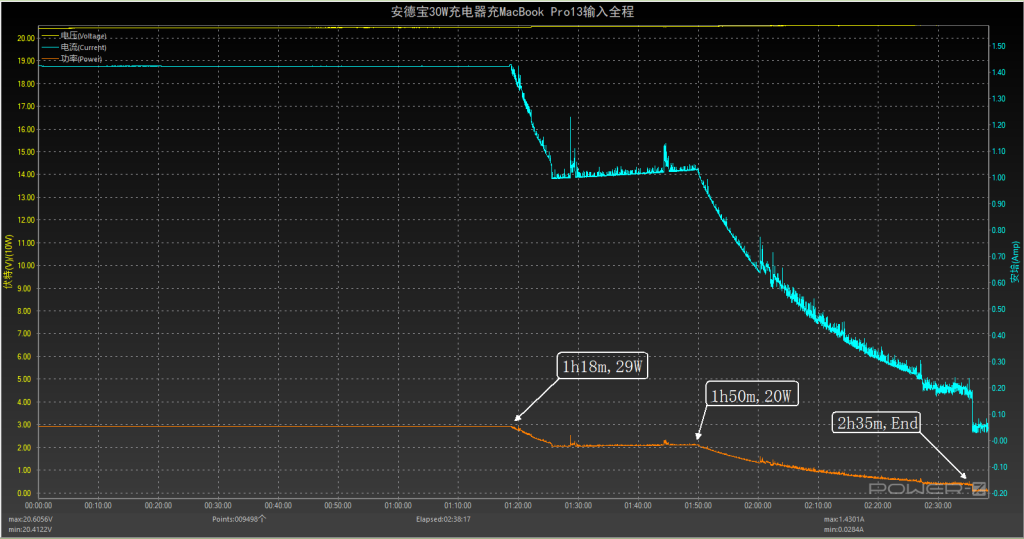
Task: Click the 00:00:00 time axis label
Action: [x=39, y=506]
